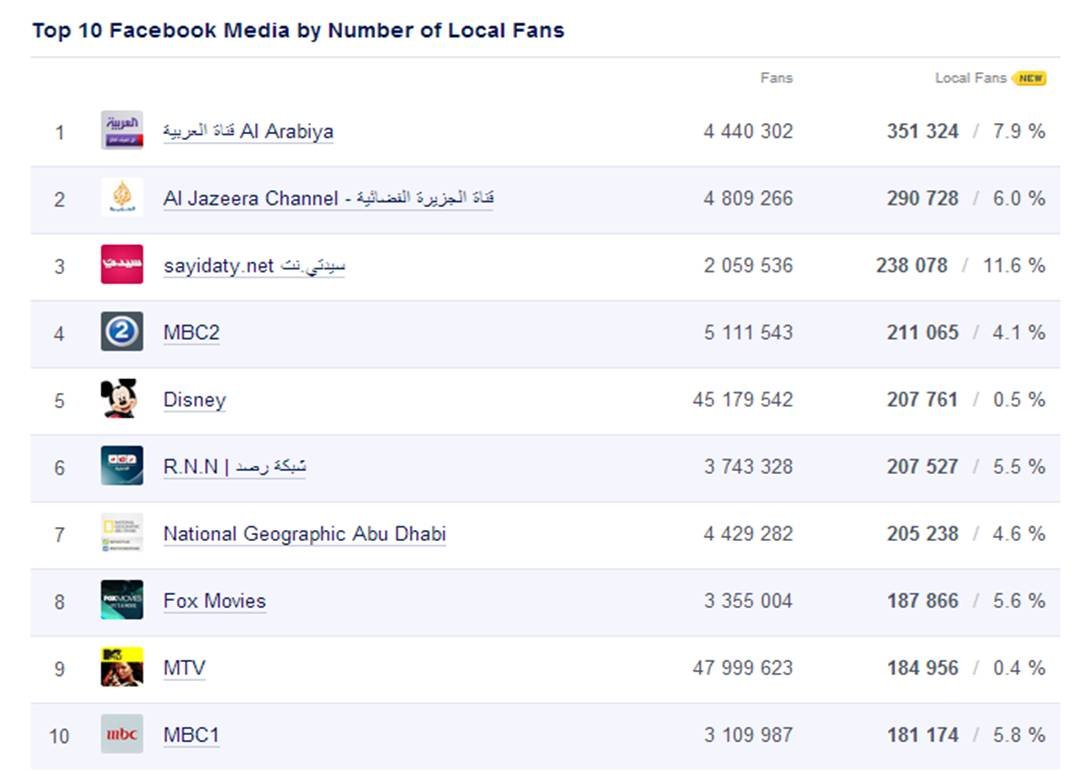Screen dimensions: 1077x772
Task: Select the MBC2 circular logo icon
Action: 122,331
